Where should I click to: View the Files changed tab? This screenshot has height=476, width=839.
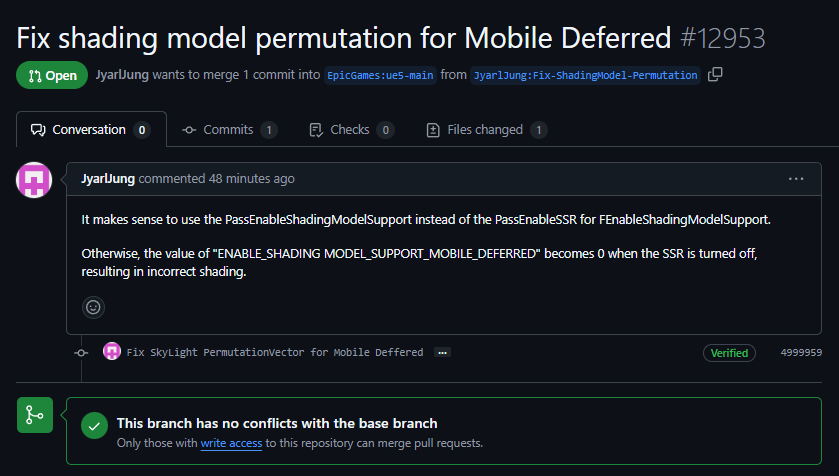tap(486, 130)
